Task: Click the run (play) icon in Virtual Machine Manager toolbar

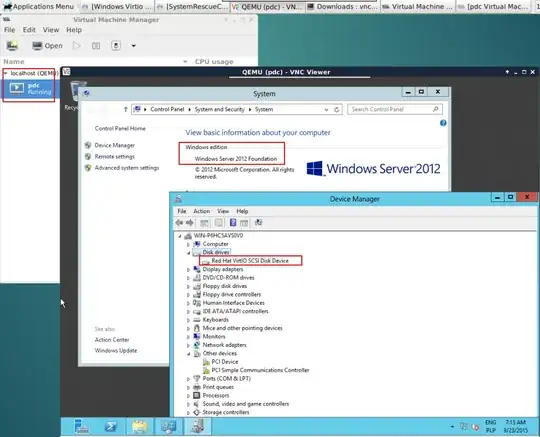Action: 76,45
